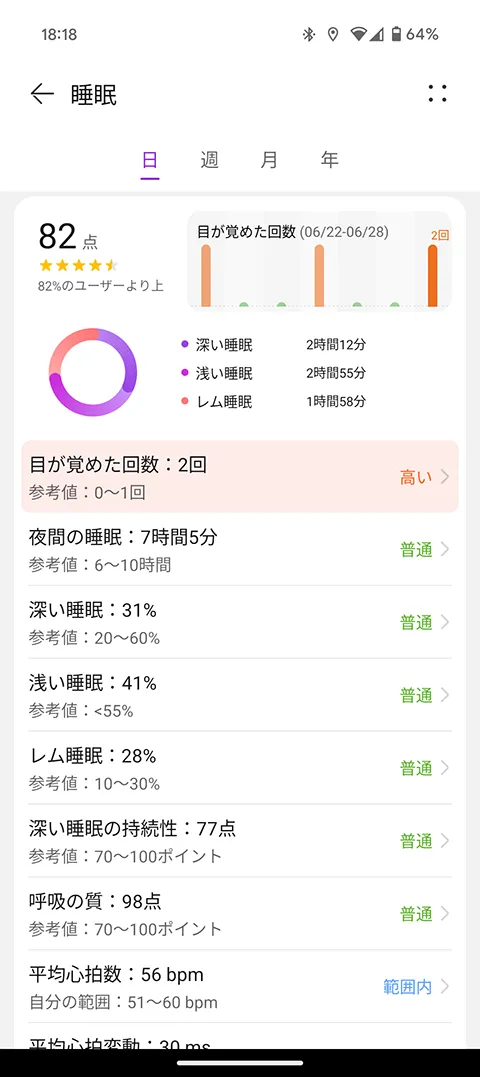
Task: Open レム睡眠 28% details
Action: [240, 768]
